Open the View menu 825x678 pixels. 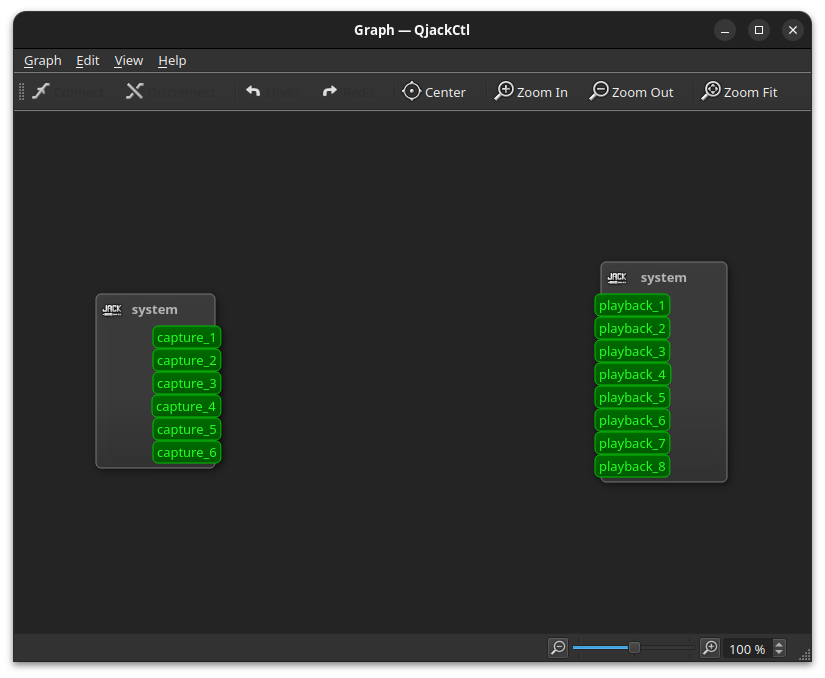click(x=128, y=60)
